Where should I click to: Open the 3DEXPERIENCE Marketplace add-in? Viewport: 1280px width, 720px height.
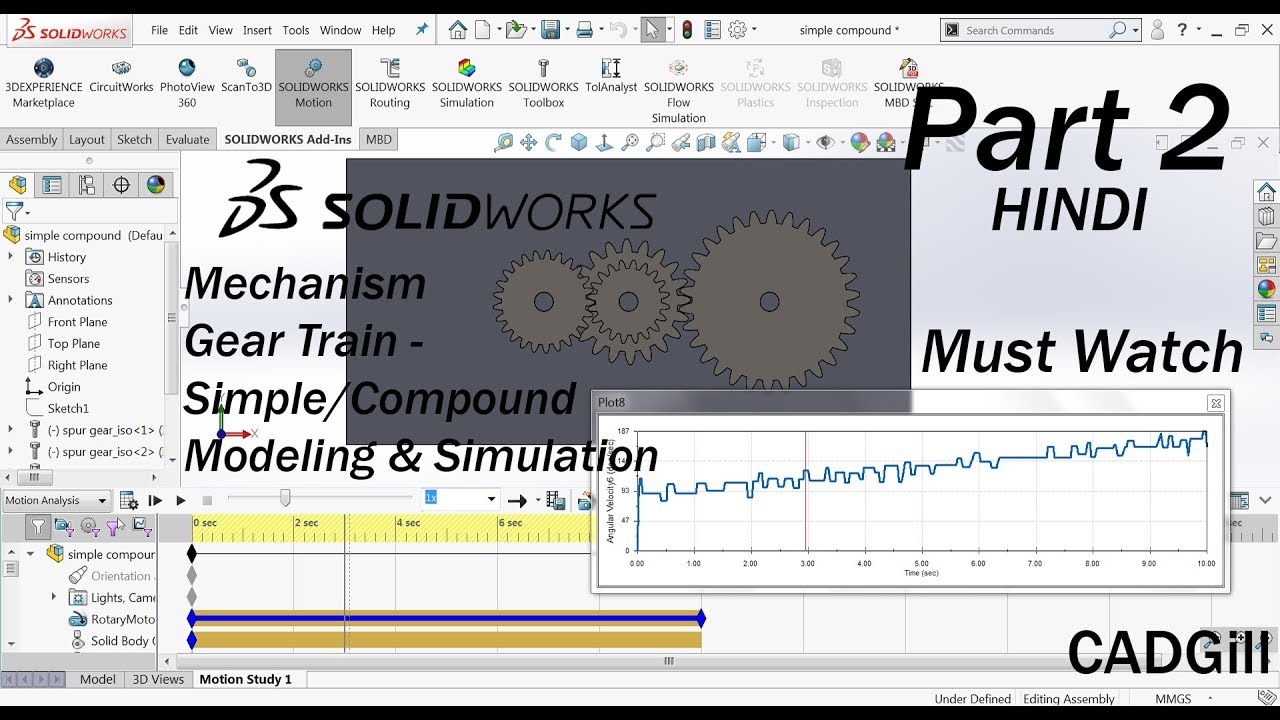click(x=43, y=84)
